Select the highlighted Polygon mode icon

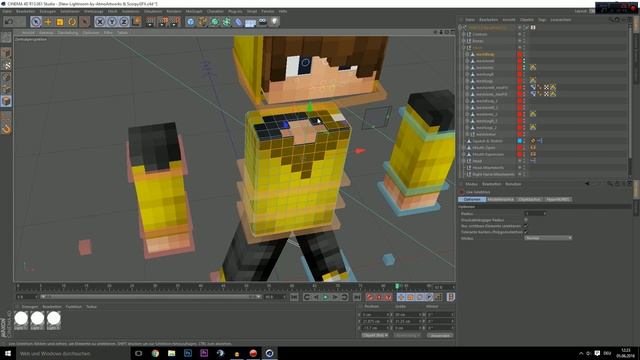pyautogui.click(x=6, y=101)
